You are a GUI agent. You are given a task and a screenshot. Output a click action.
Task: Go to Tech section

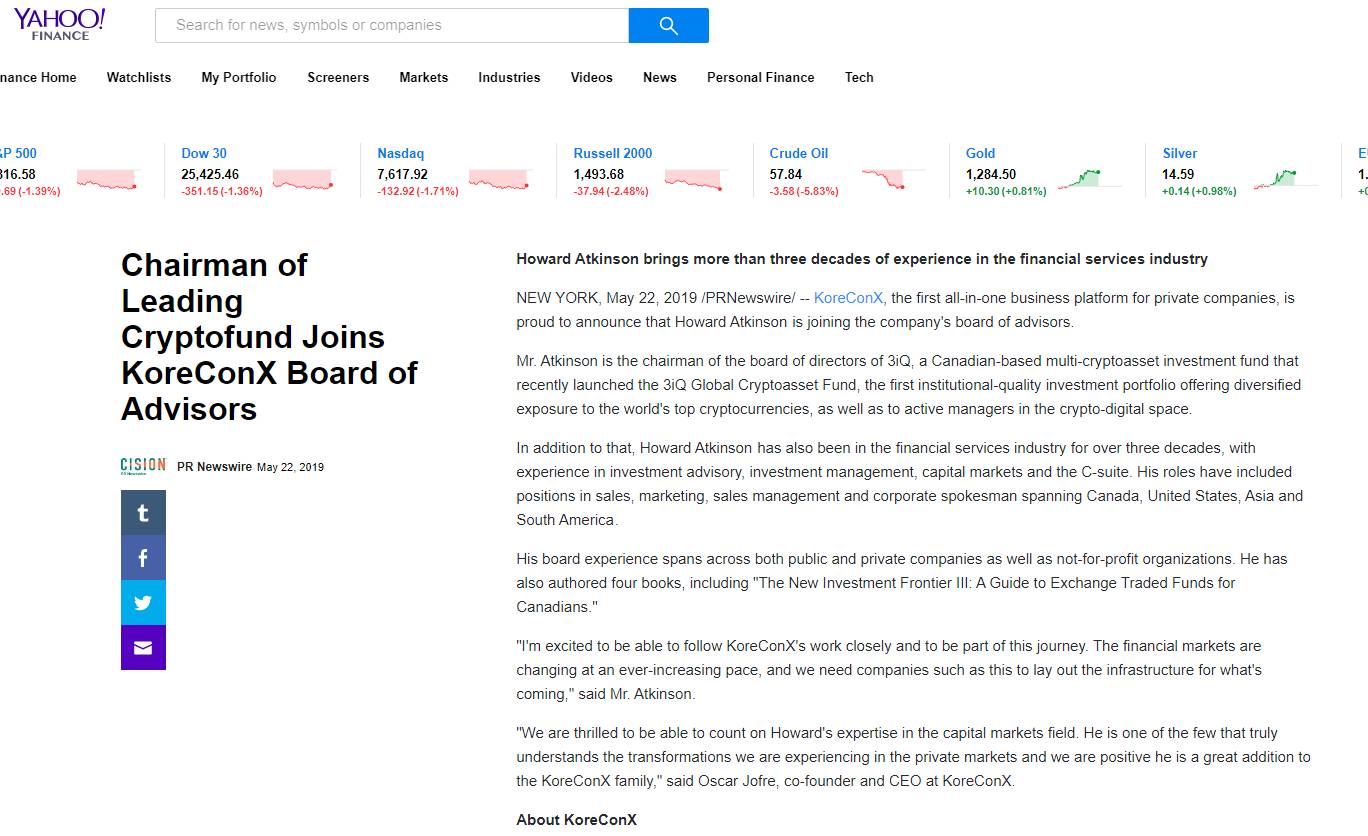pyautogui.click(x=859, y=77)
